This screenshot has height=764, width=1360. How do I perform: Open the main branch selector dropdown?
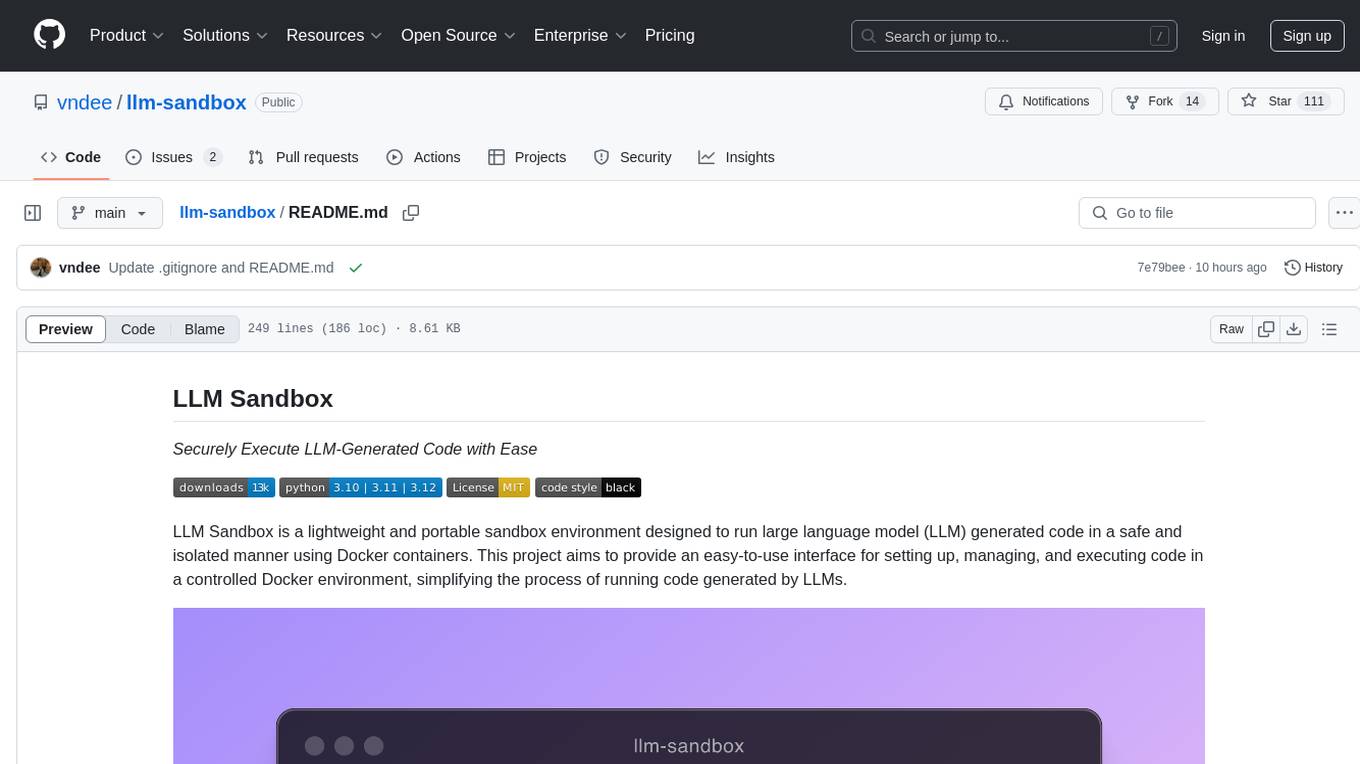click(x=109, y=213)
